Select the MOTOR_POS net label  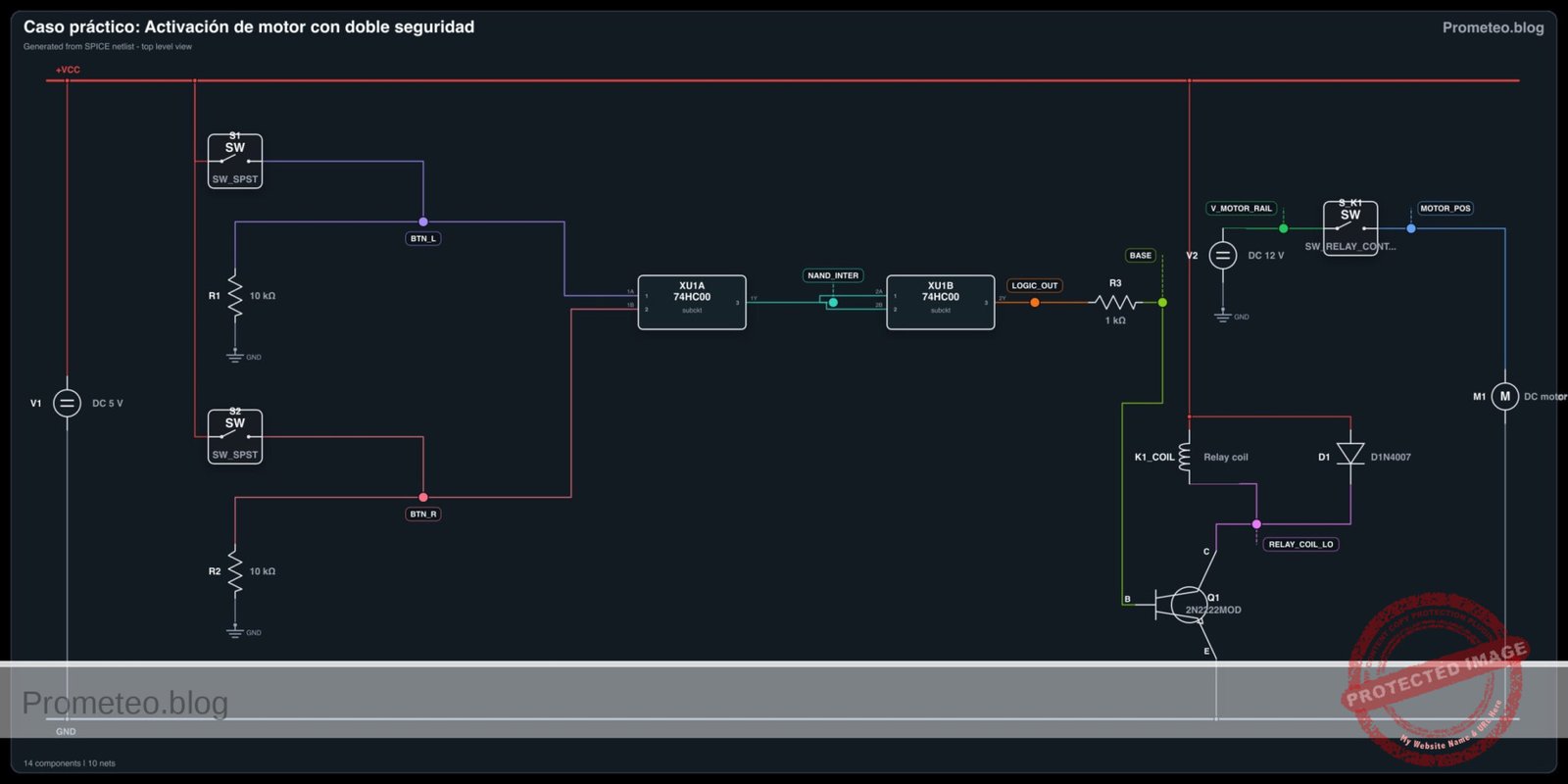tap(1445, 208)
